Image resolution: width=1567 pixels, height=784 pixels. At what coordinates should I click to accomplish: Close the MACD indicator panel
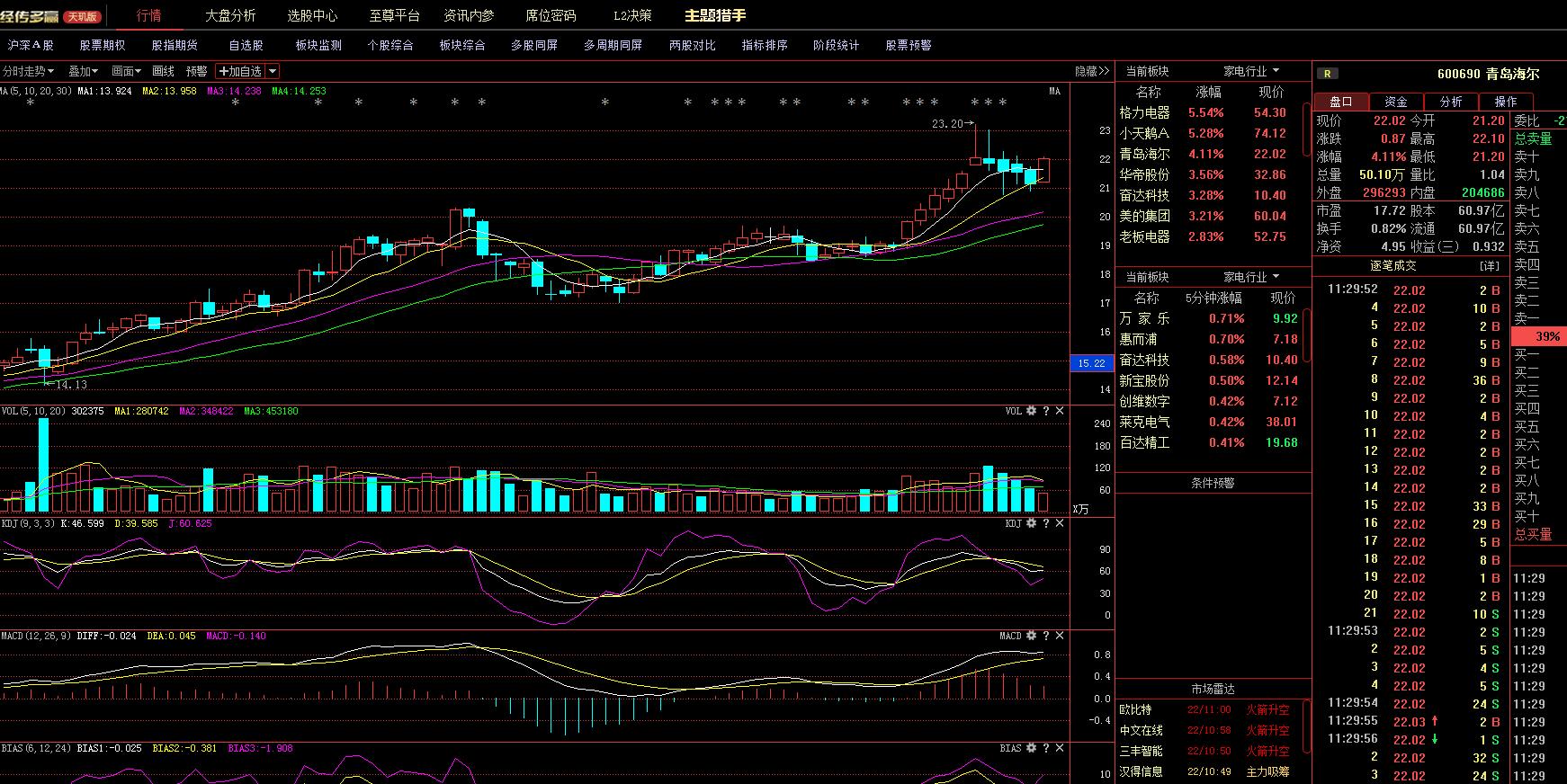[x=1060, y=636]
